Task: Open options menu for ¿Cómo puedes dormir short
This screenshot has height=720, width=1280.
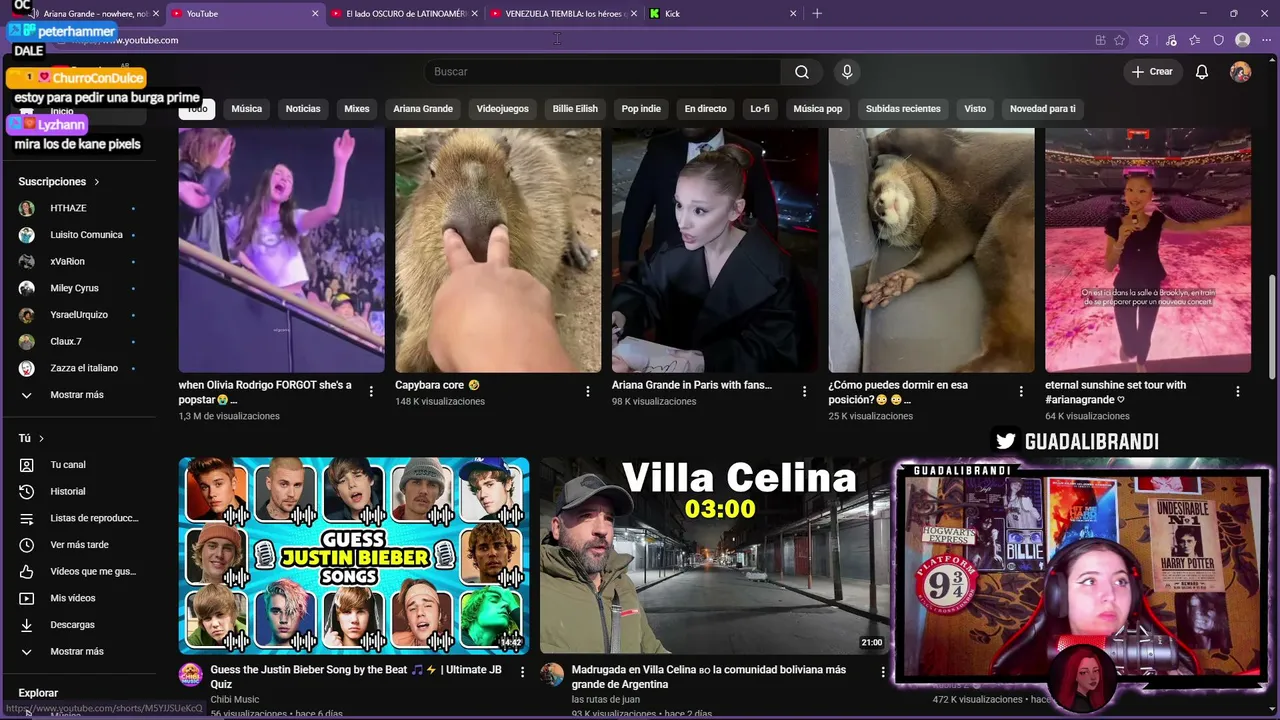Action: [x=1021, y=392]
